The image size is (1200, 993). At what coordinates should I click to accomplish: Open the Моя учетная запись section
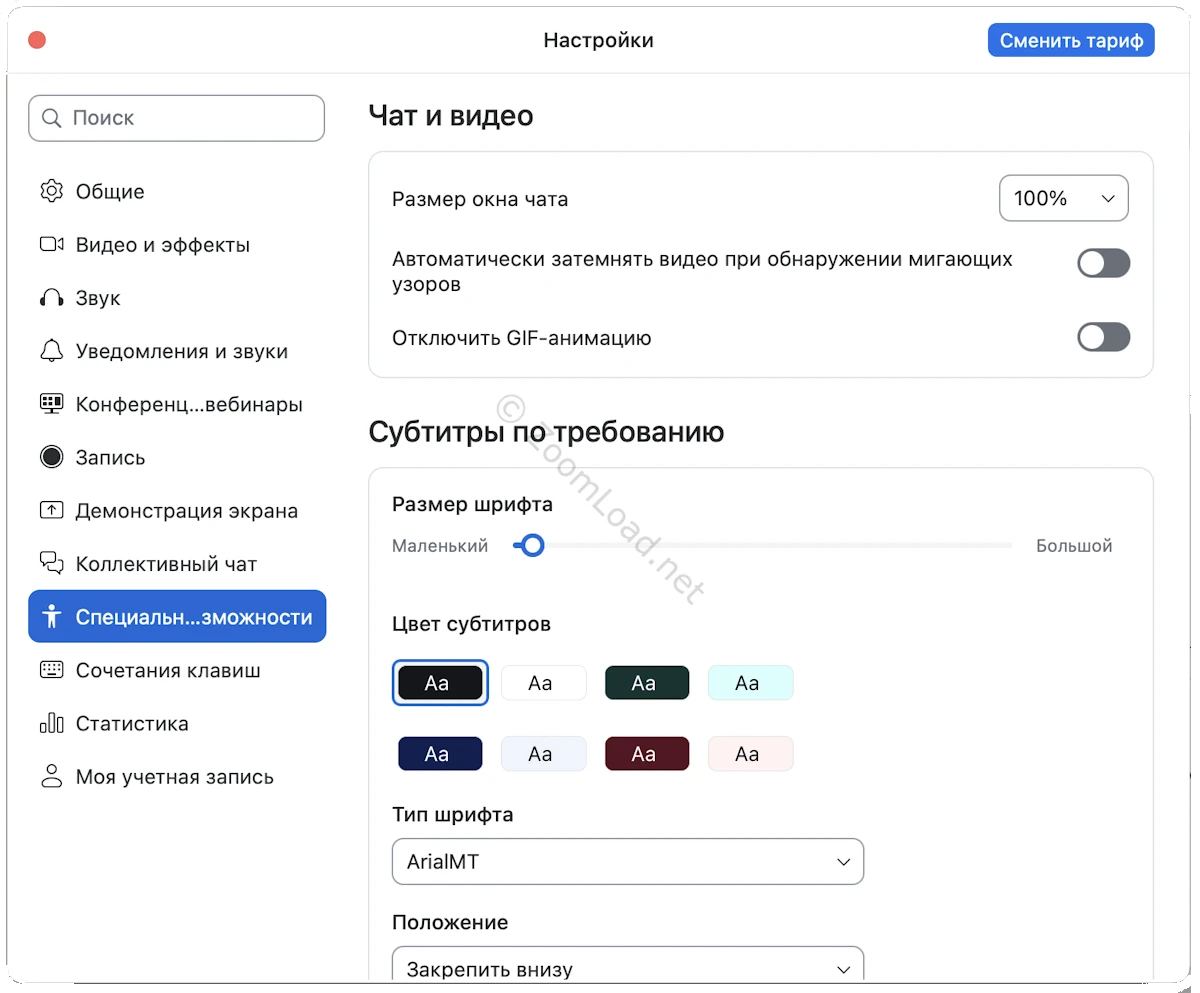coord(174,777)
